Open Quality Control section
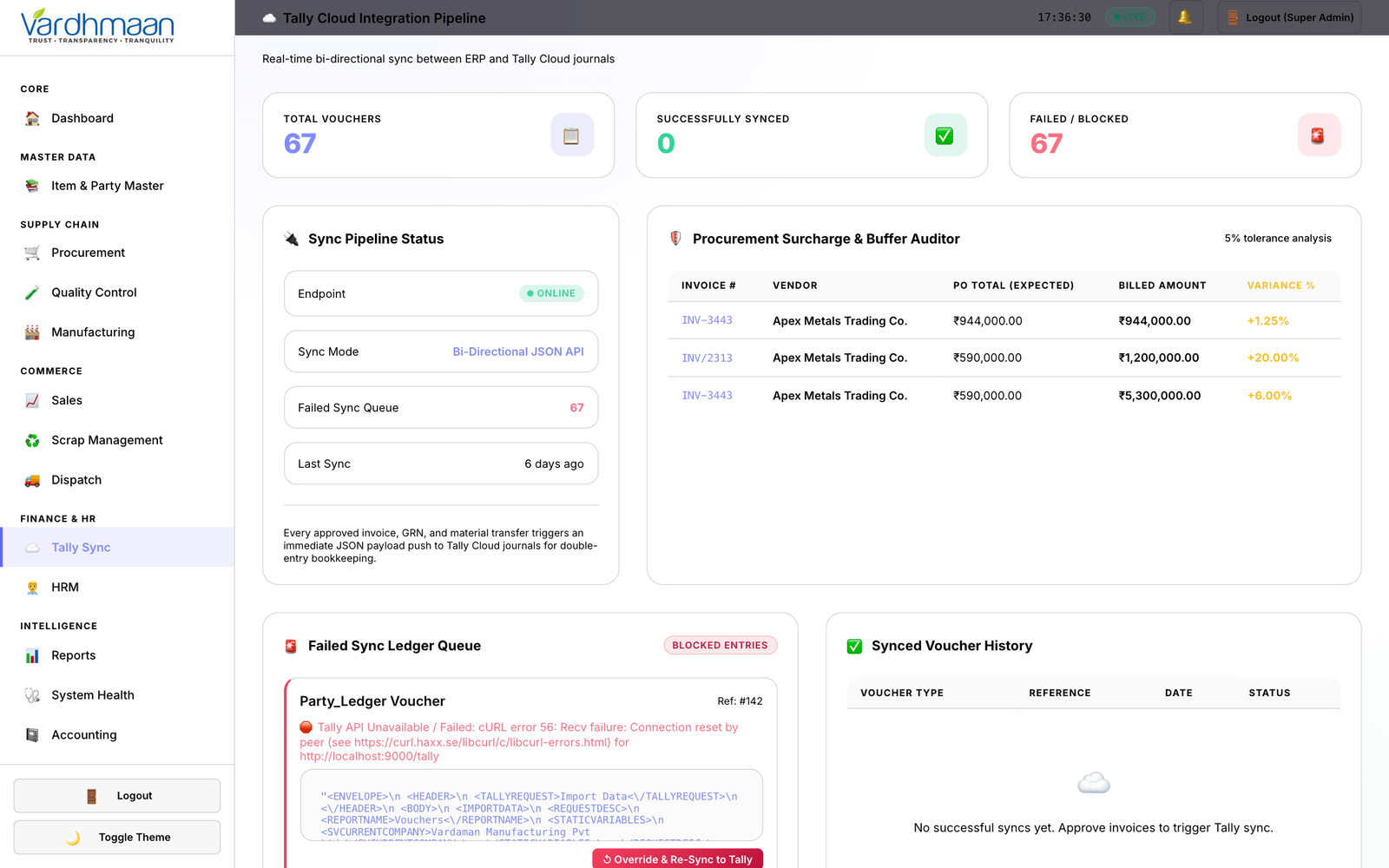The image size is (1389, 868). click(x=117, y=293)
